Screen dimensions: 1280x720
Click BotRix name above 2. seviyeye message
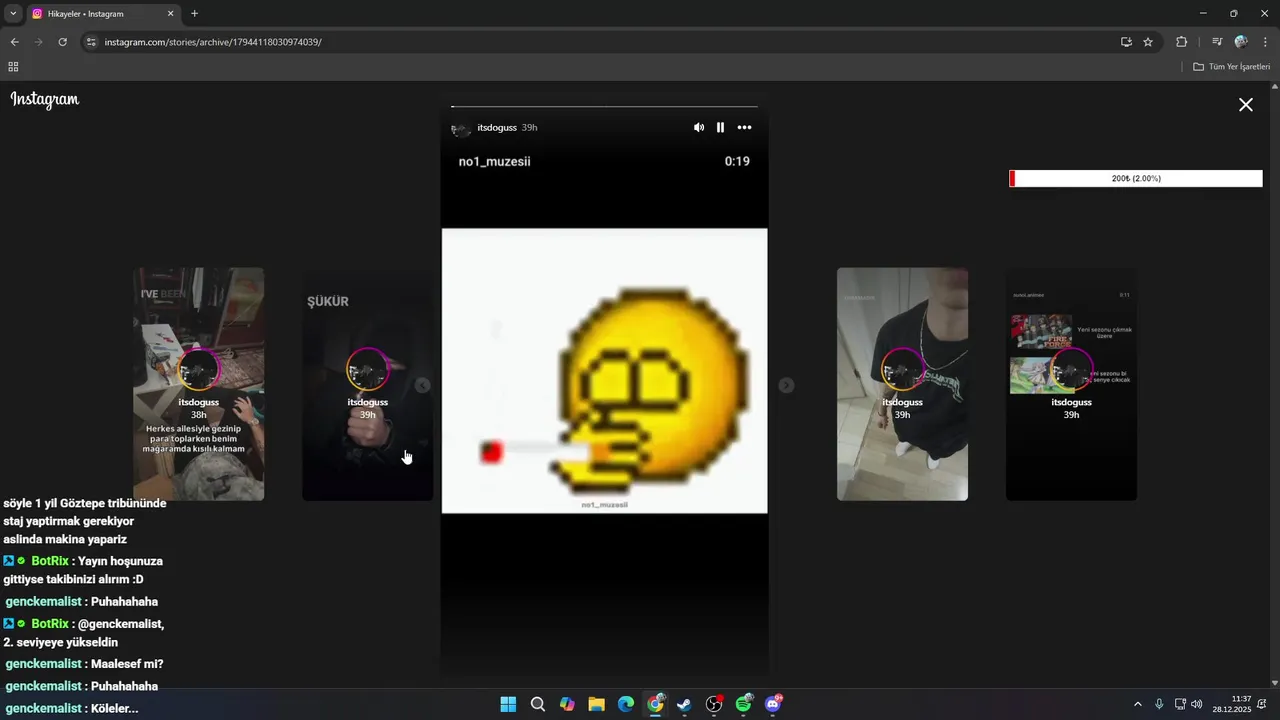tap(50, 624)
